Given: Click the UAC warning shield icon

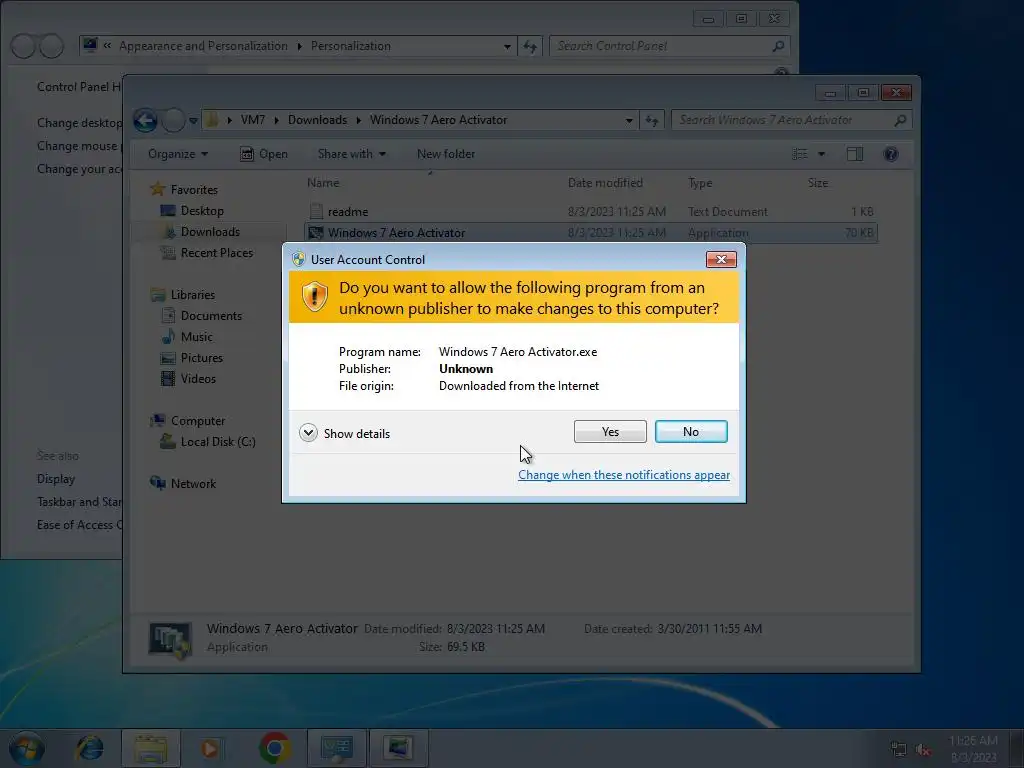Looking at the screenshot, I should tap(314, 297).
